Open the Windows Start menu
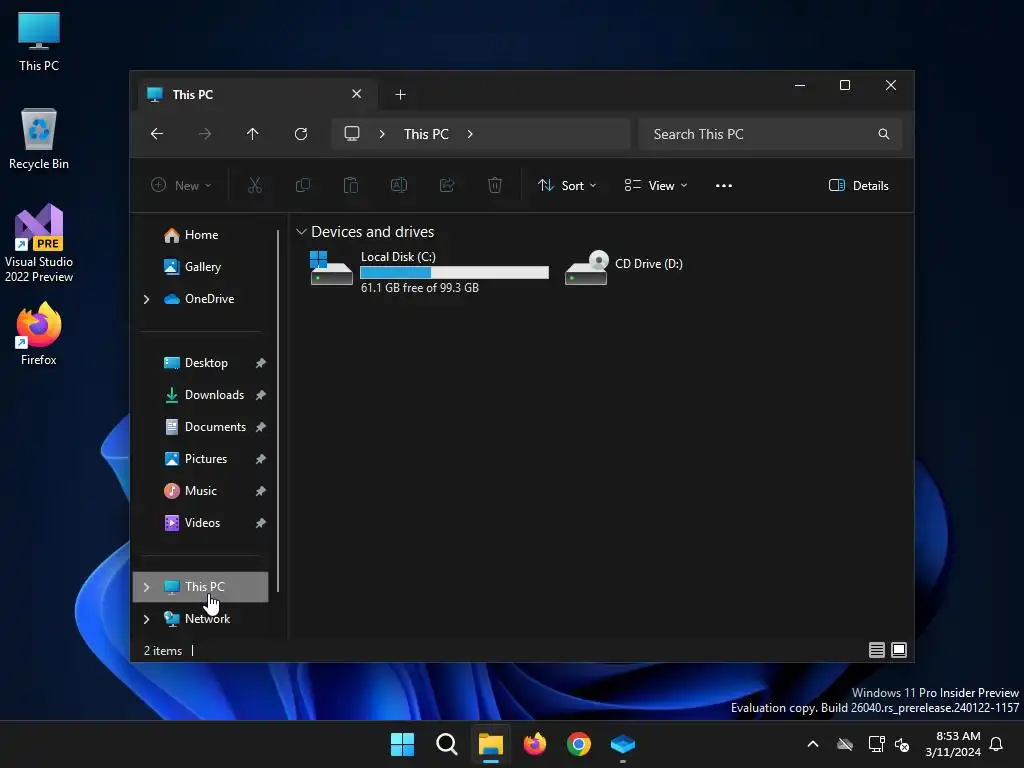The image size is (1024, 768). click(x=402, y=744)
